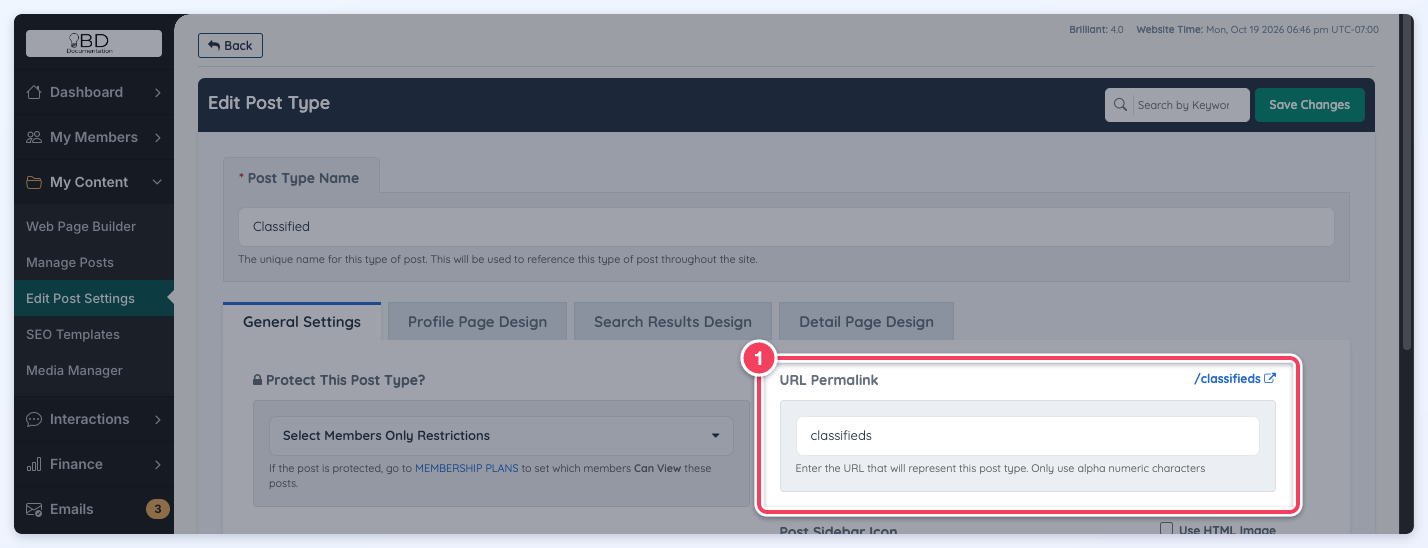
Task: Open Web Page Builder in sidebar
Action: pyautogui.click(x=81, y=226)
